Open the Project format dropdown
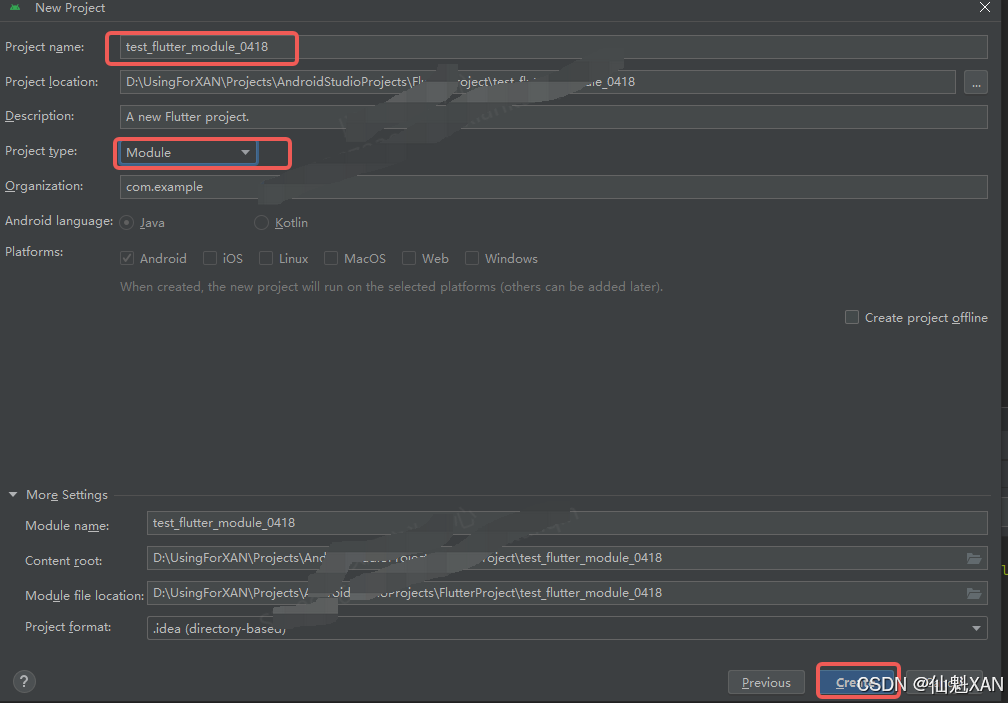The height and width of the screenshot is (703, 1008). pyautogui.click(x=567, y=628)
